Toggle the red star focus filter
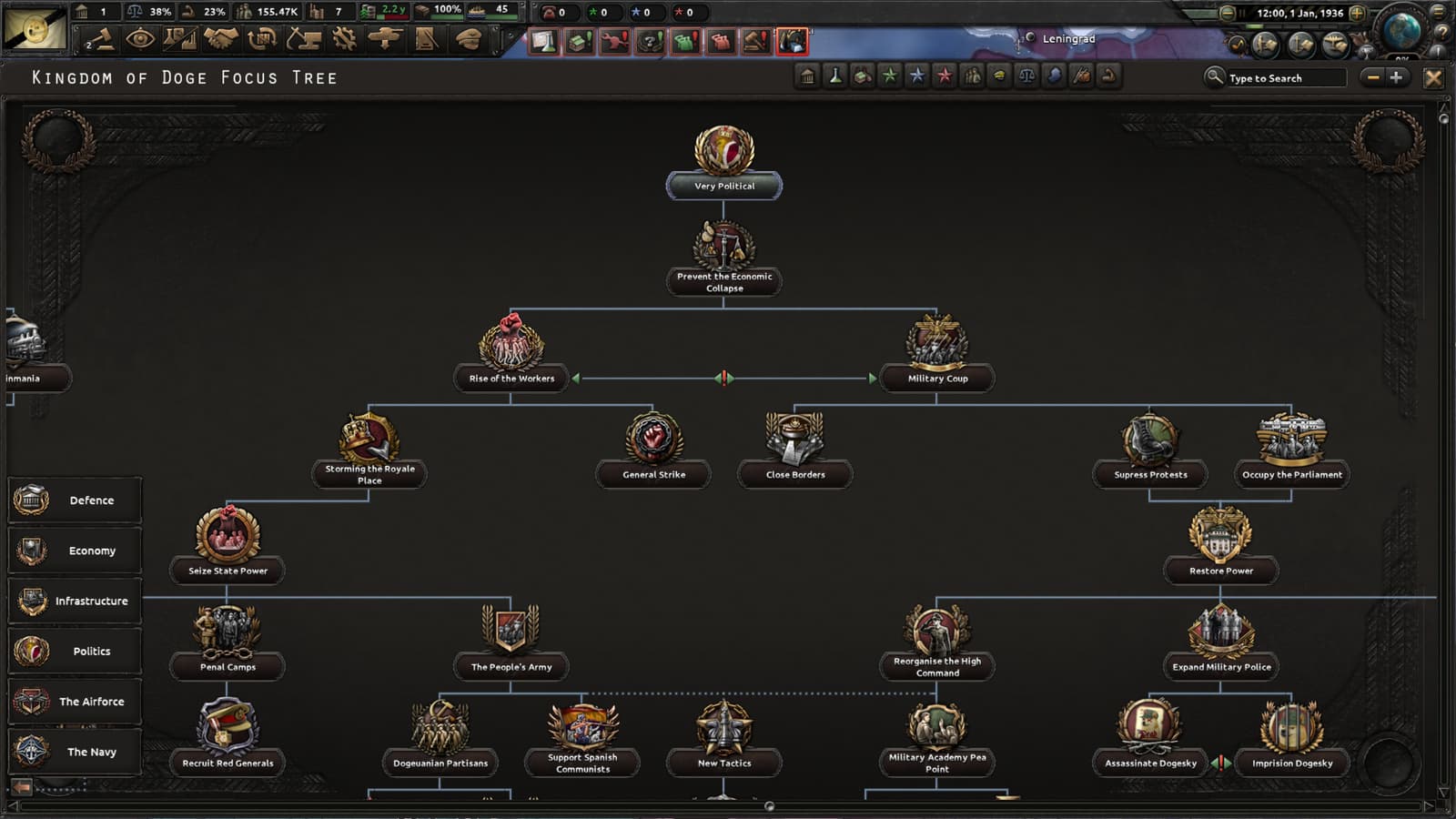This screenshot has height=819, width=1456. click(x=945, y=76)
